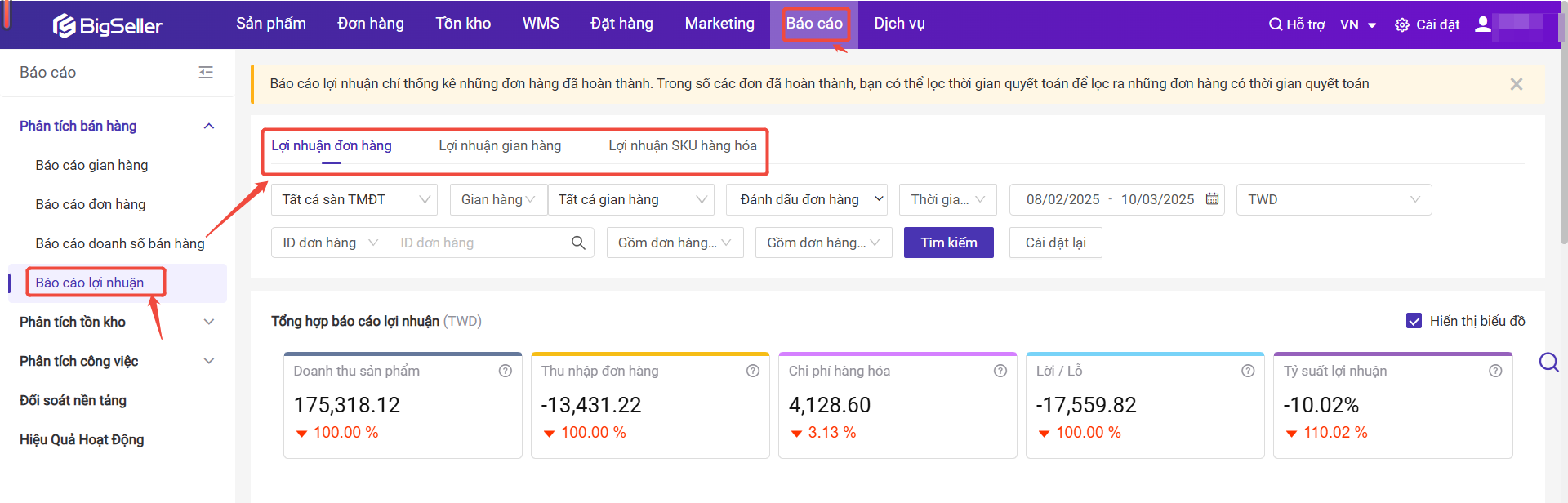1568x503 pixels.
Task: Show help for Thu nhập đơn hàng
Action: (753, 371)
